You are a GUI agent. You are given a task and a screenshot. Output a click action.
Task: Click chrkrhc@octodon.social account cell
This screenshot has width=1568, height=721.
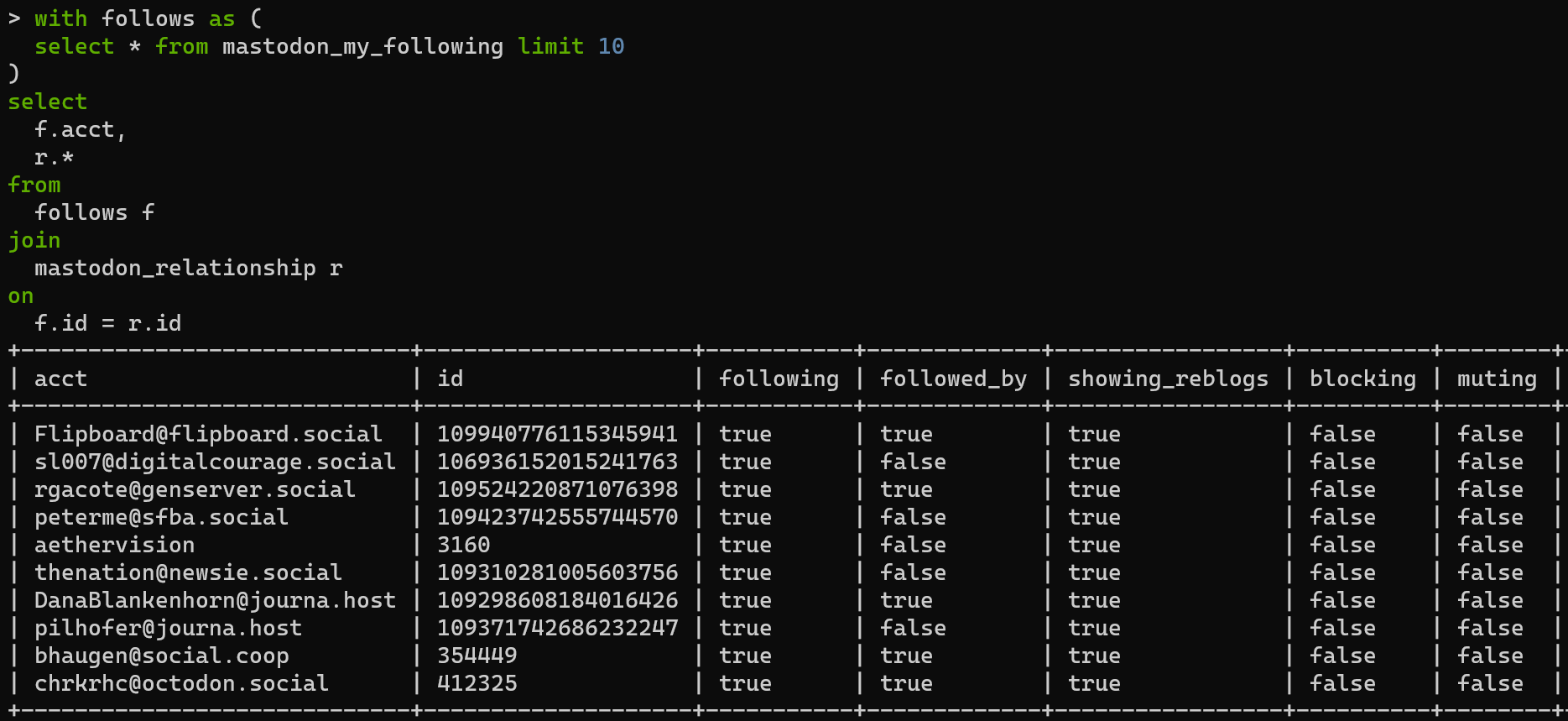click(x=181, y=683)
